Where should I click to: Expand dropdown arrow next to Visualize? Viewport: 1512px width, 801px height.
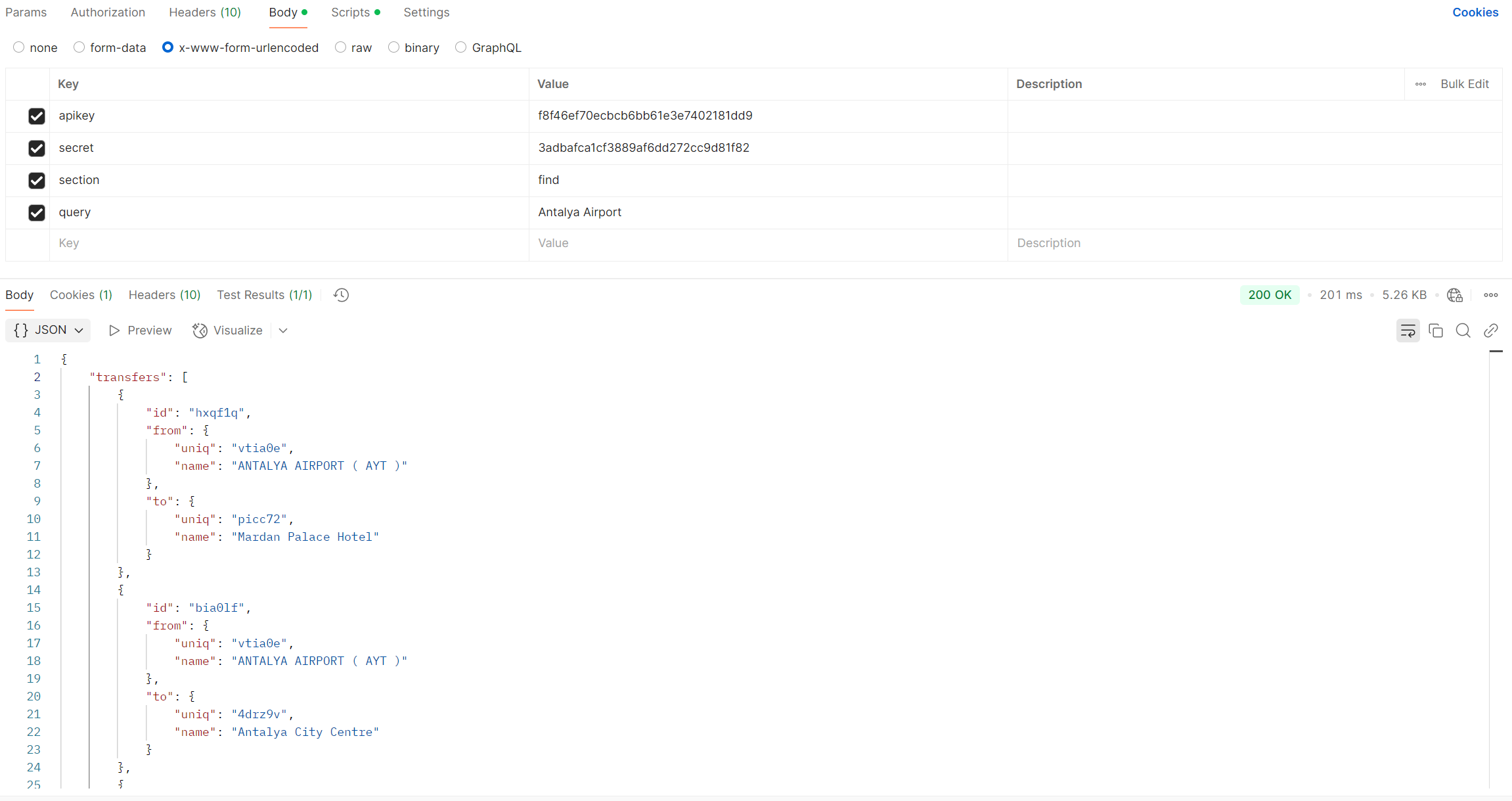(283, 331)
